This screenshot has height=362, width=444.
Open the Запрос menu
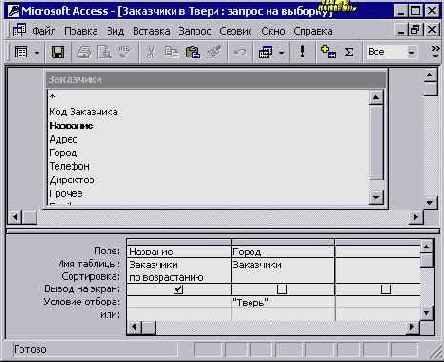pos(195,31)
